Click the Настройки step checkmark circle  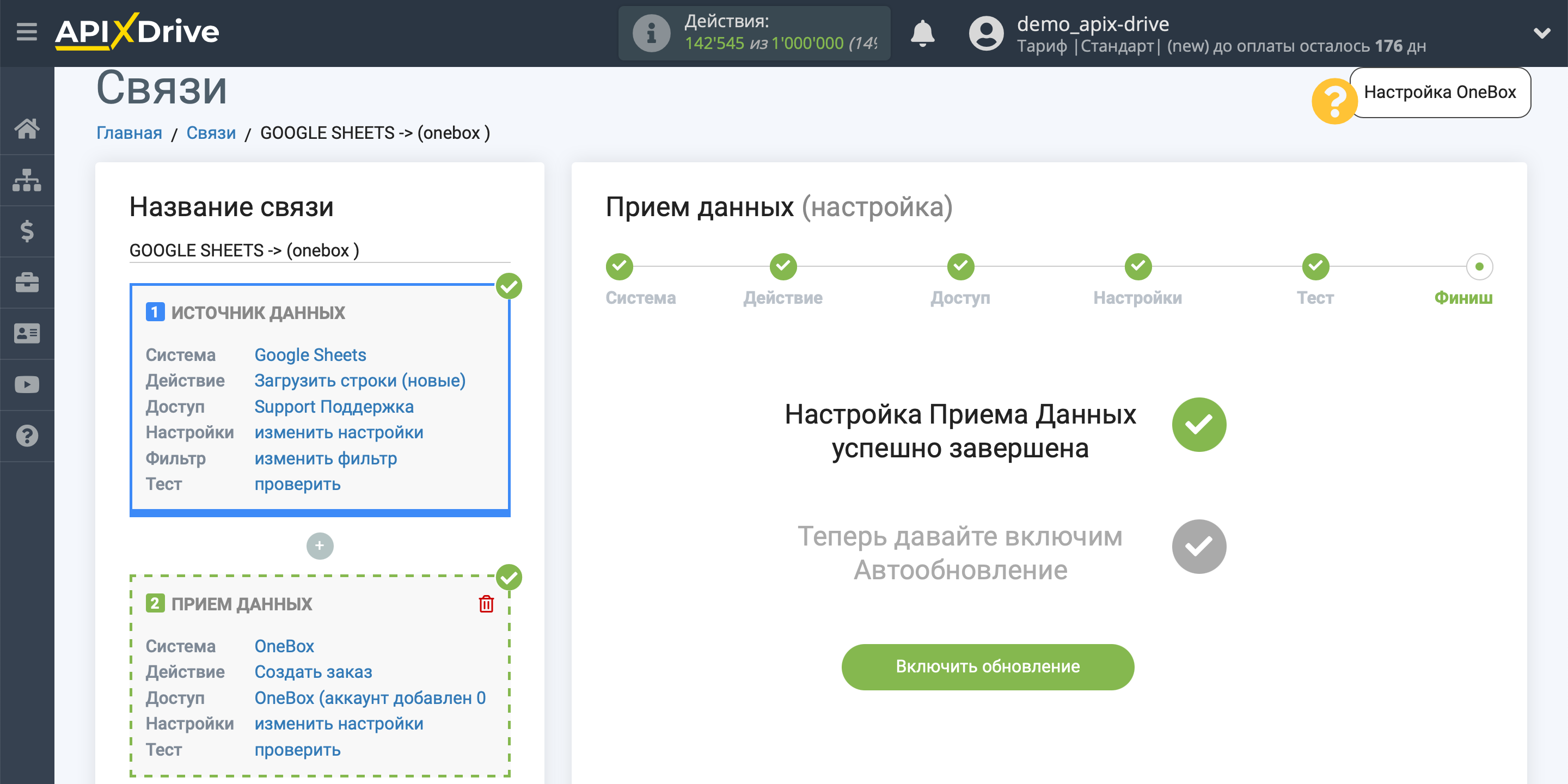coord(1138,267)
